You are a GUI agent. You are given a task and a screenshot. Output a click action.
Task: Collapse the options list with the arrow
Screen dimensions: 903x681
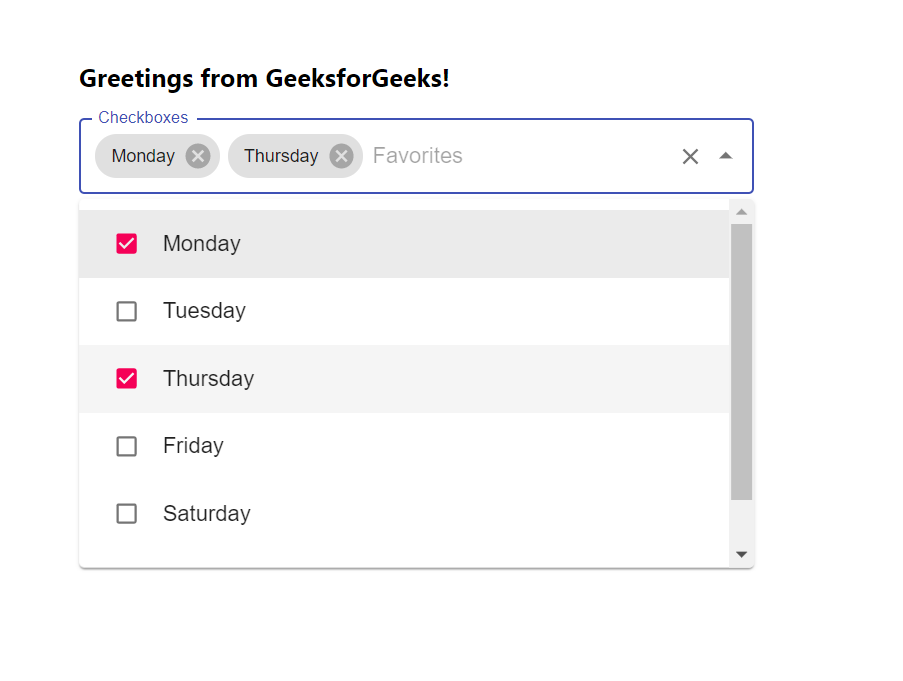[x=726, y=156]
